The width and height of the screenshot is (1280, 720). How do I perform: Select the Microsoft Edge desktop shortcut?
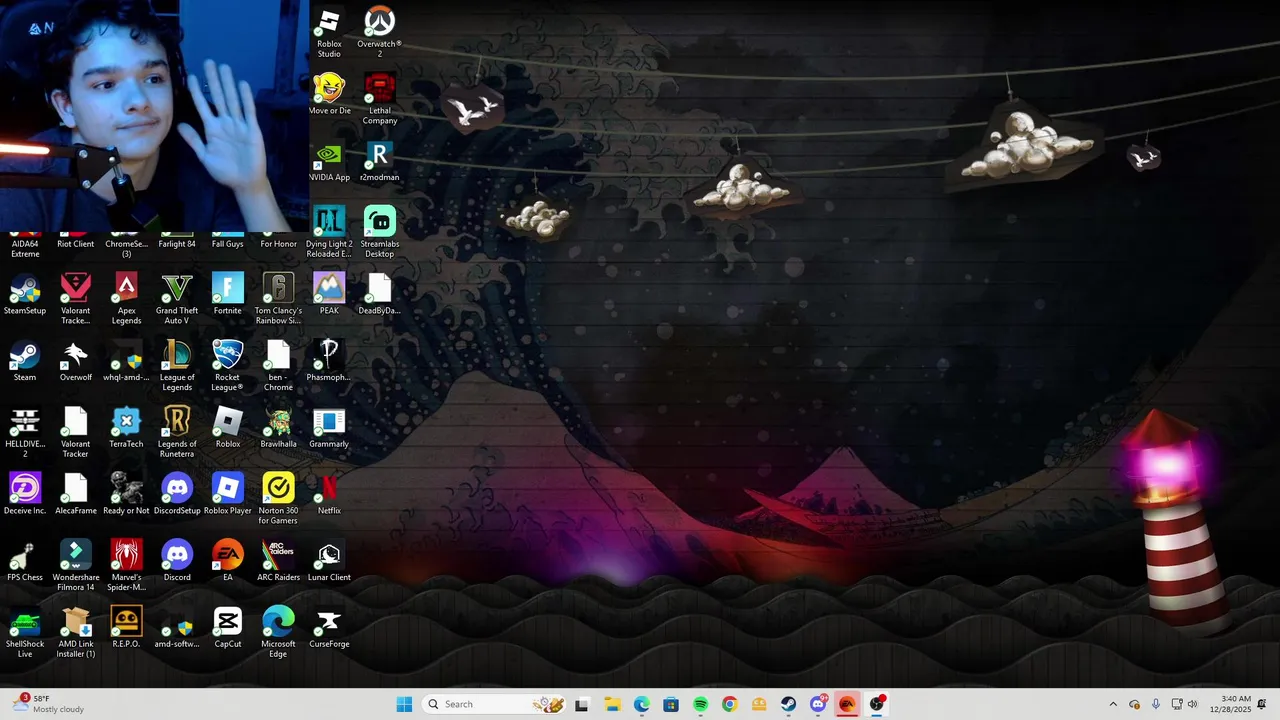click(x=278, y=633)
